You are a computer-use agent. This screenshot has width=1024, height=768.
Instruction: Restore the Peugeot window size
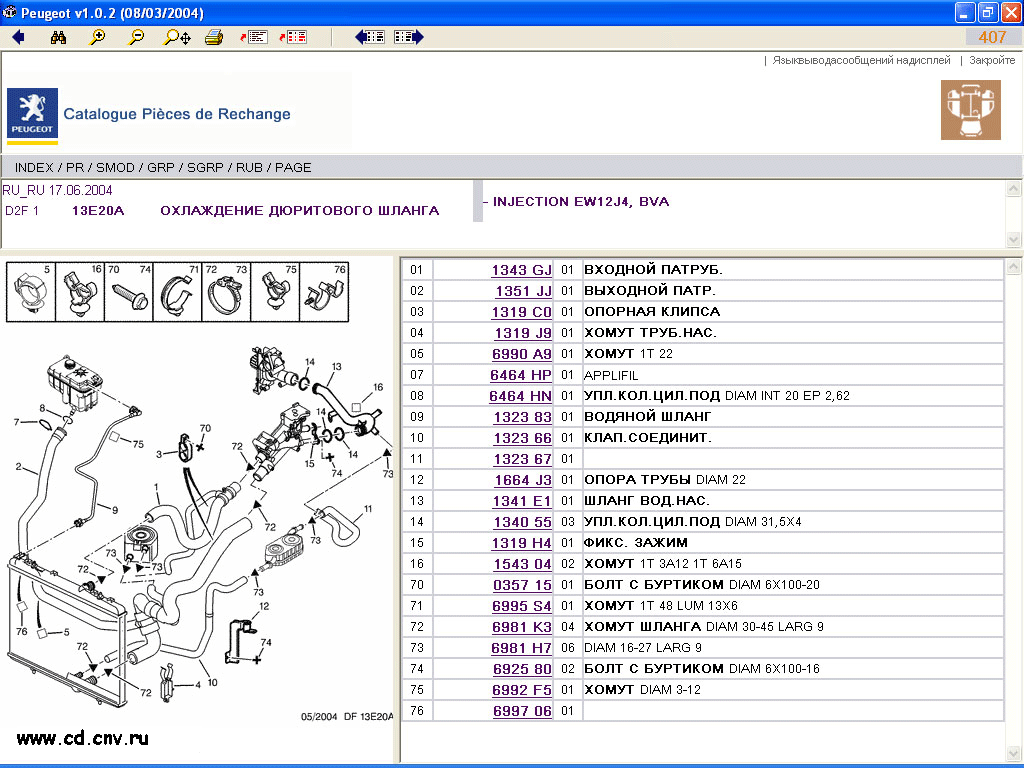pos(987,12)
